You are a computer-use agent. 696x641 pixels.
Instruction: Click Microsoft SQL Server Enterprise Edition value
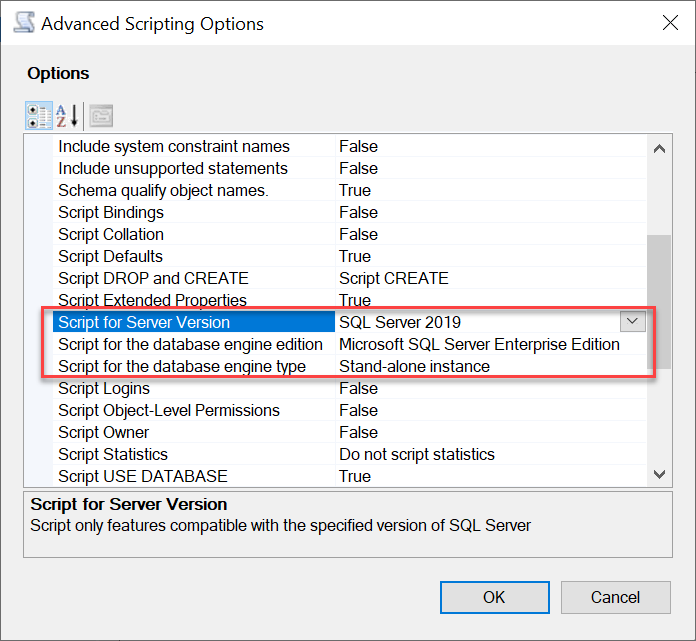click(479, 344)
